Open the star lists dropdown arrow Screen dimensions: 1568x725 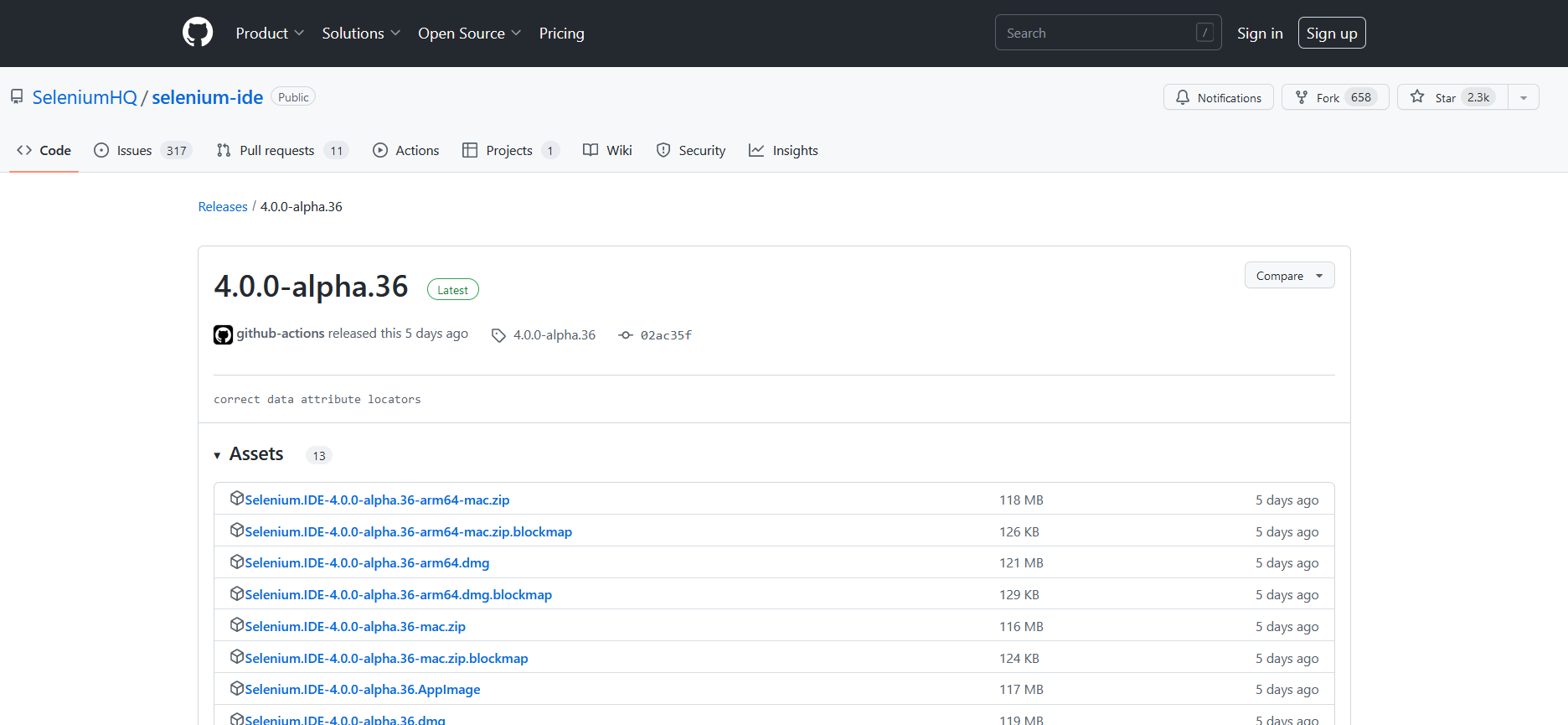coord(1523,97)
